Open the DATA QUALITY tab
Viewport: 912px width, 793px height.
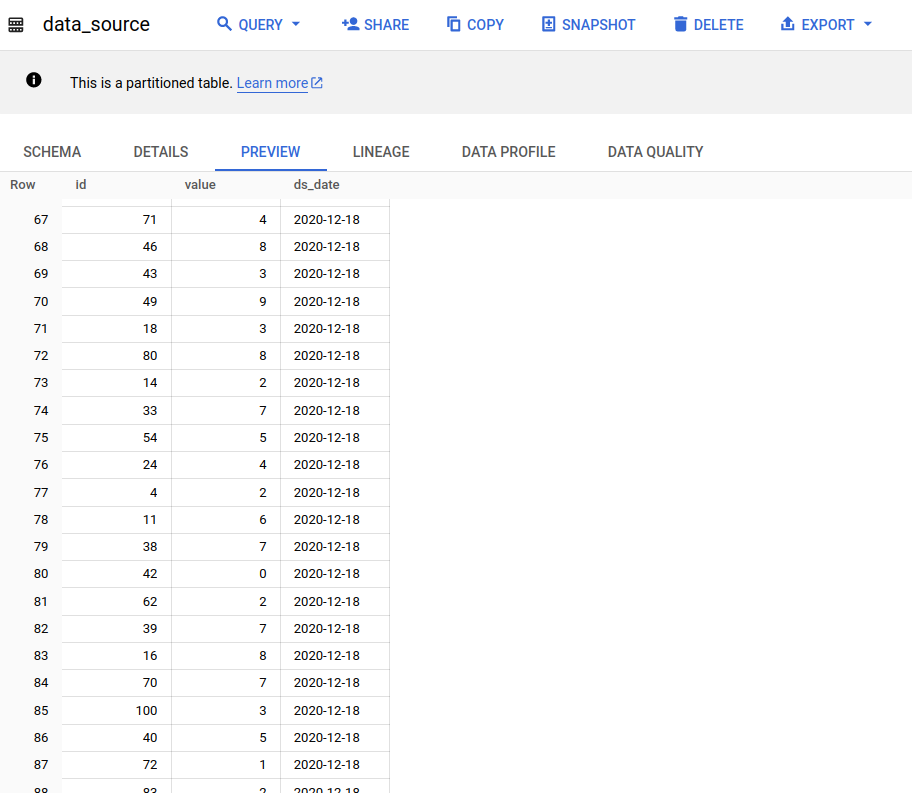pos(656,152)
